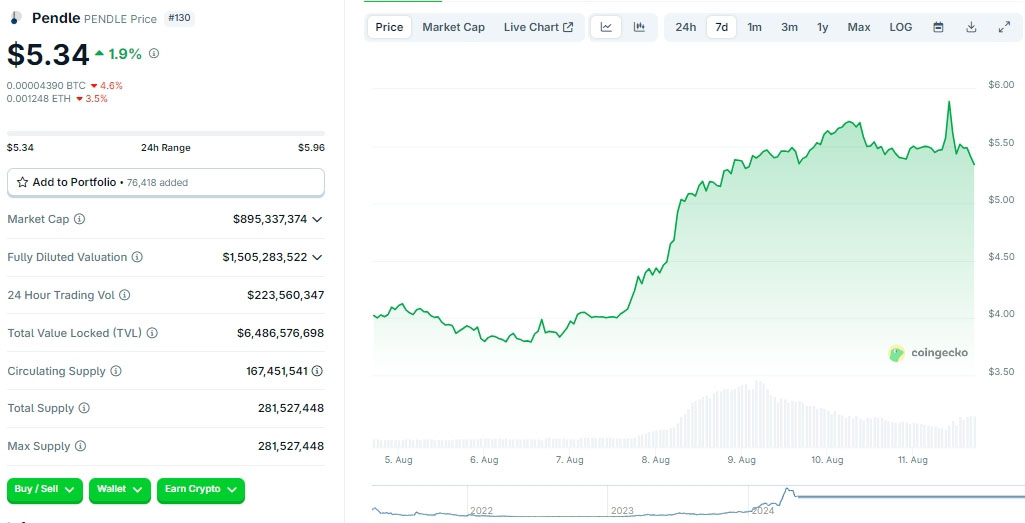1025x523 pixels.
Task: Select the Price tab
Action: point(389,27)
